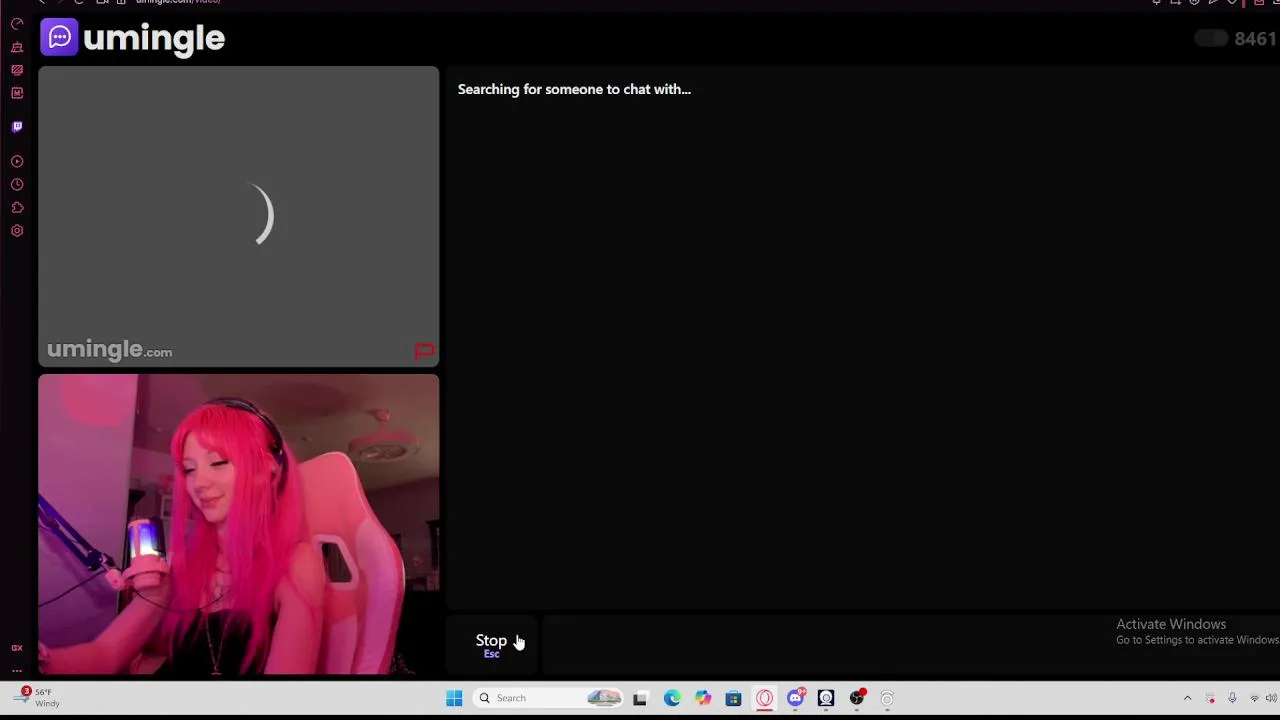1280x720 pixels.
Task: Click the Stop button
Action: point(491,644)
